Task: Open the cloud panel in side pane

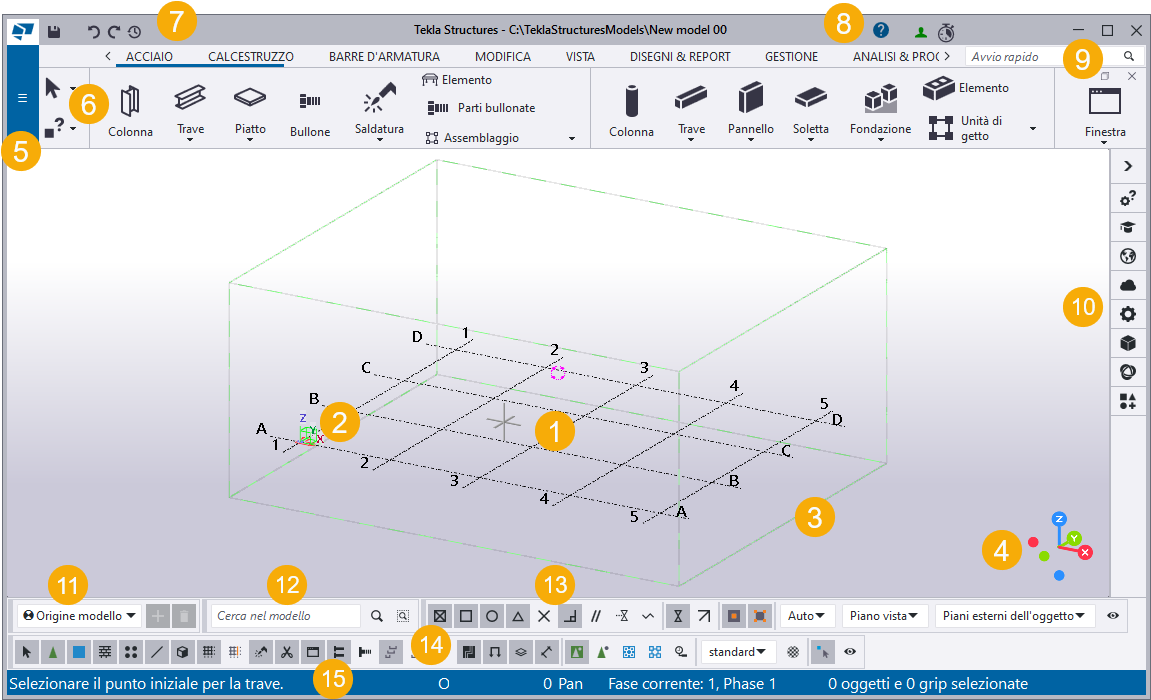Action: (x=1128, y=285)
